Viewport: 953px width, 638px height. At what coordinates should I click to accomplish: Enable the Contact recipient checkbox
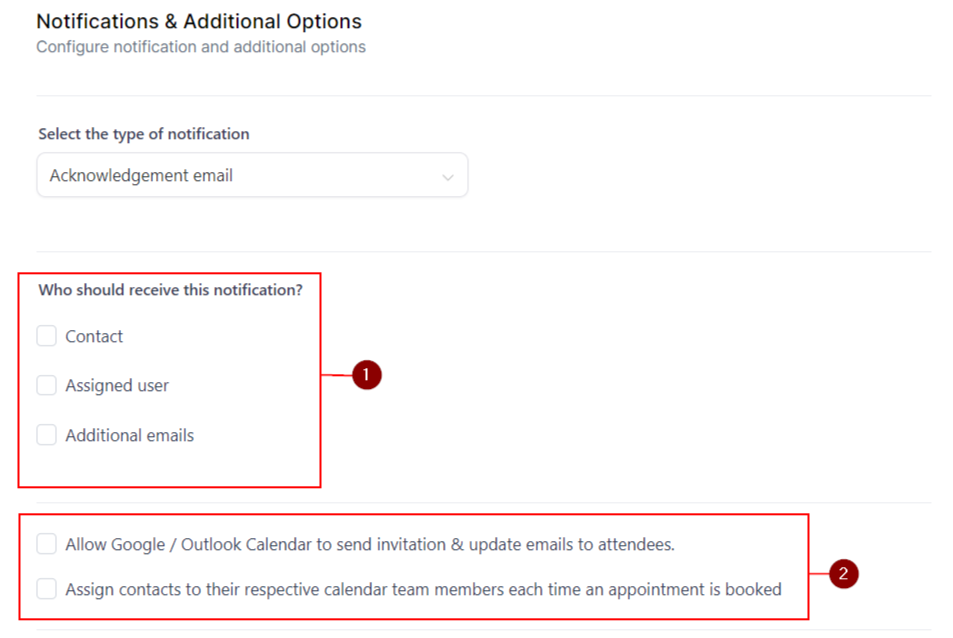point(46,336)
